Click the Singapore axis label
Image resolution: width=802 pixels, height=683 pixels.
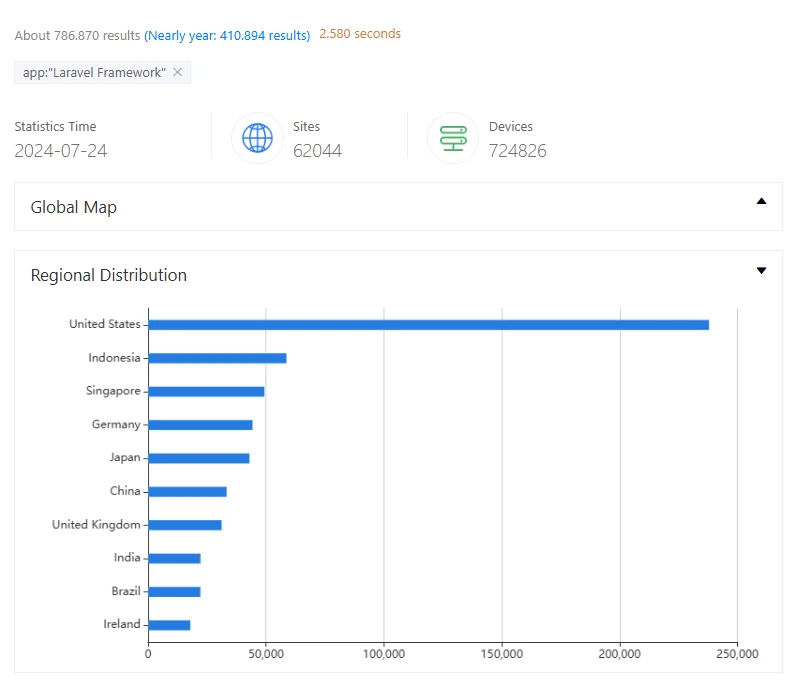click(x=113, y=391)
